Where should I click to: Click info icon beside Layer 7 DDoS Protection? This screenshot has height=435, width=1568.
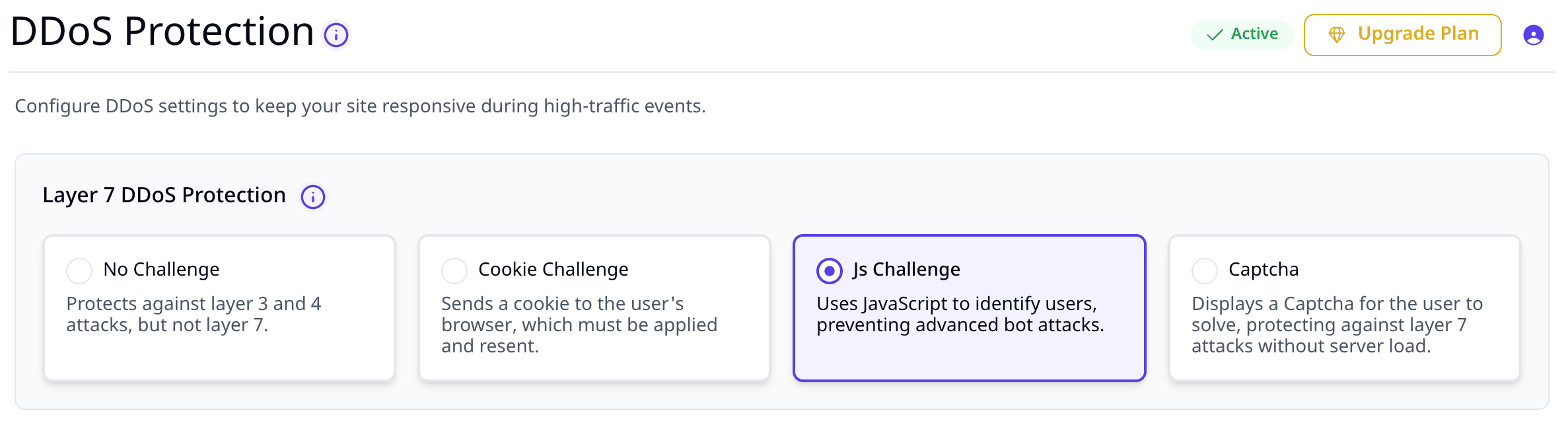(313, 196)
